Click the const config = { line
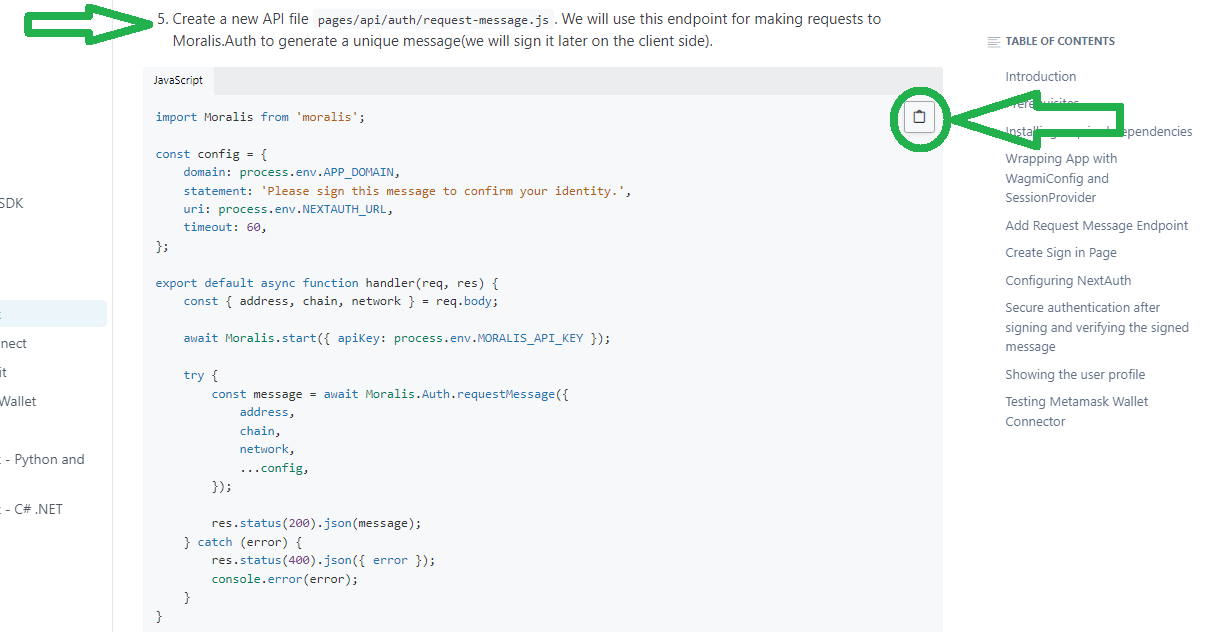The height and width of the screenshot is (632, 1213). 211,154
